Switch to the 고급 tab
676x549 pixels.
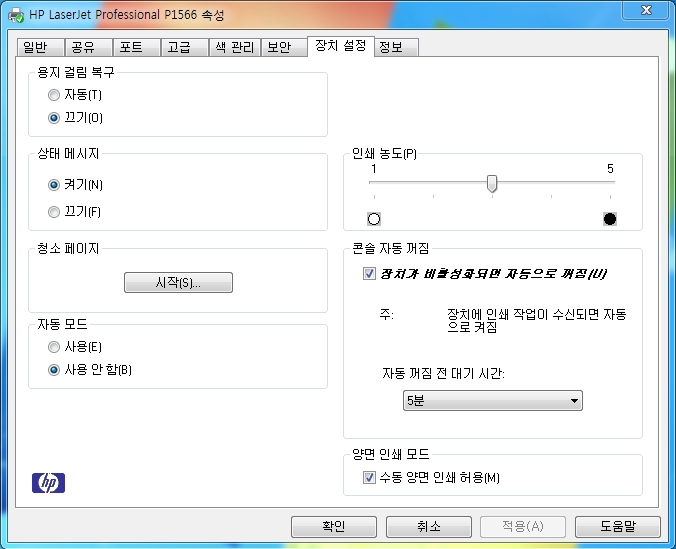(x=185, y=47)
